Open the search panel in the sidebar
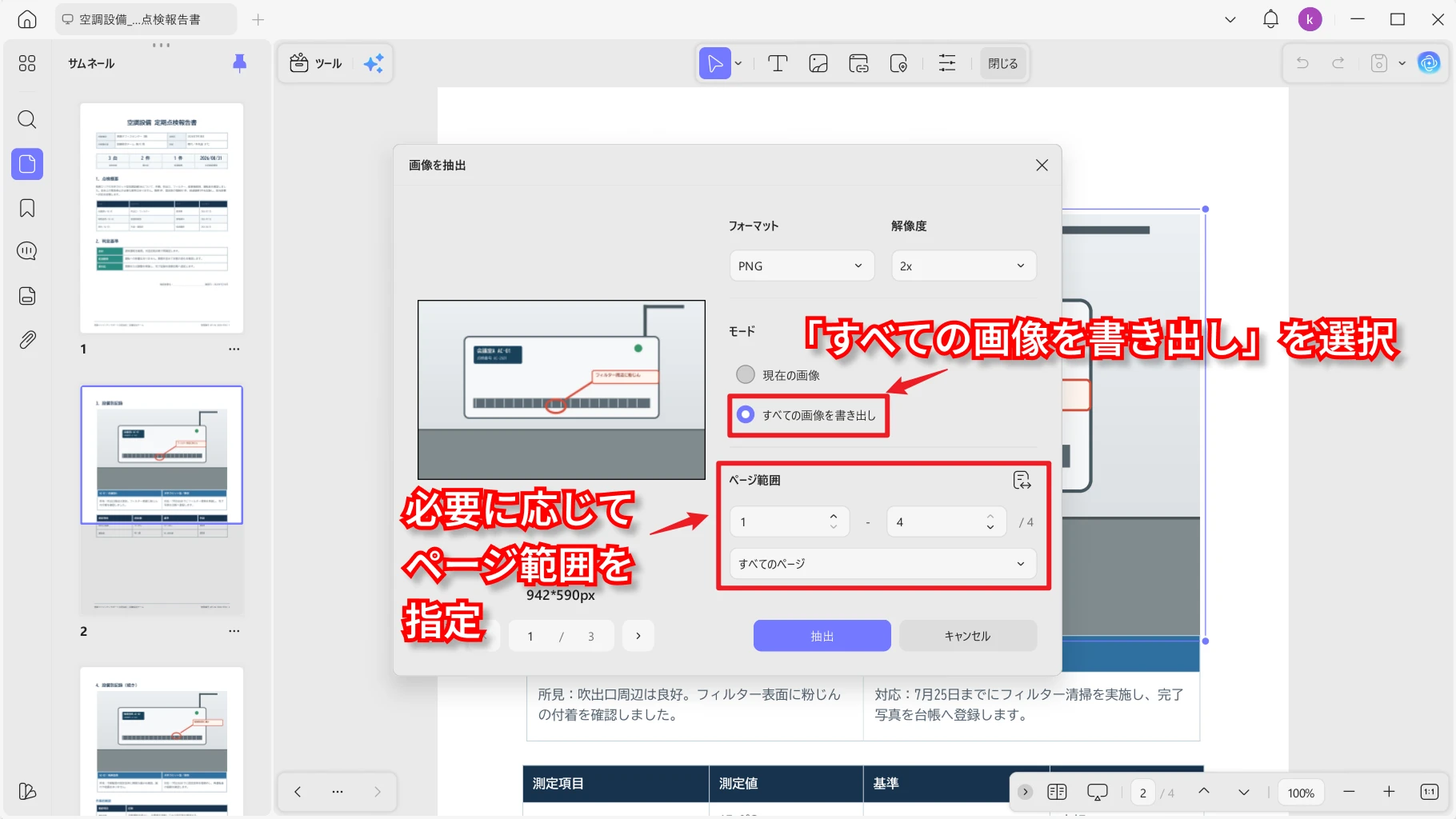This screenshot has height=819, width=1456. (x=27, y=120)
